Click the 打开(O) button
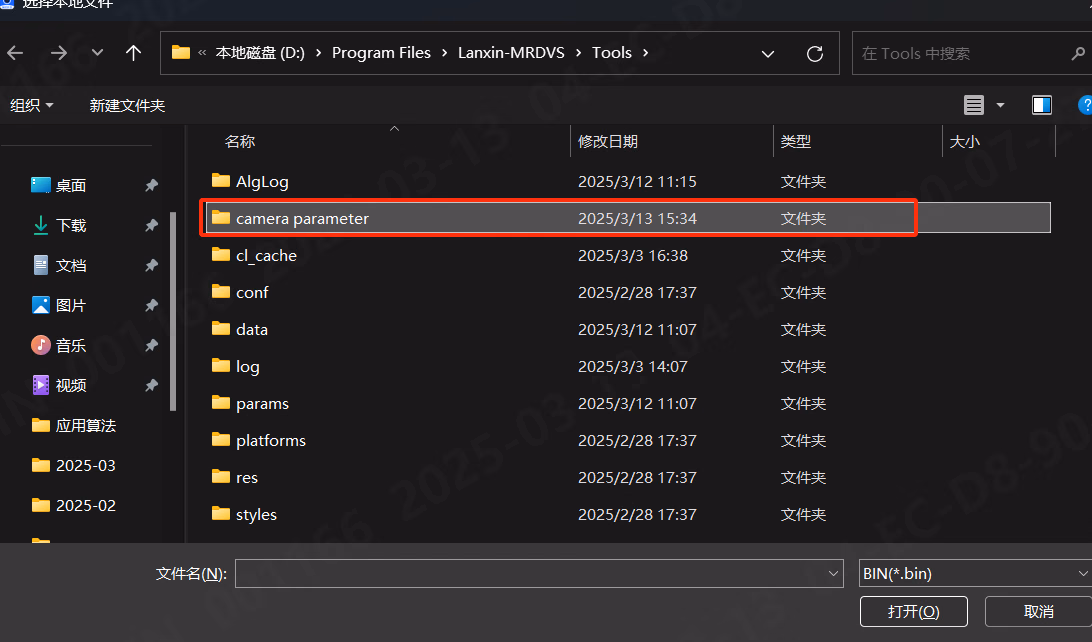The width and height of the screenshot is (1092, 642). tap(914, 611)
